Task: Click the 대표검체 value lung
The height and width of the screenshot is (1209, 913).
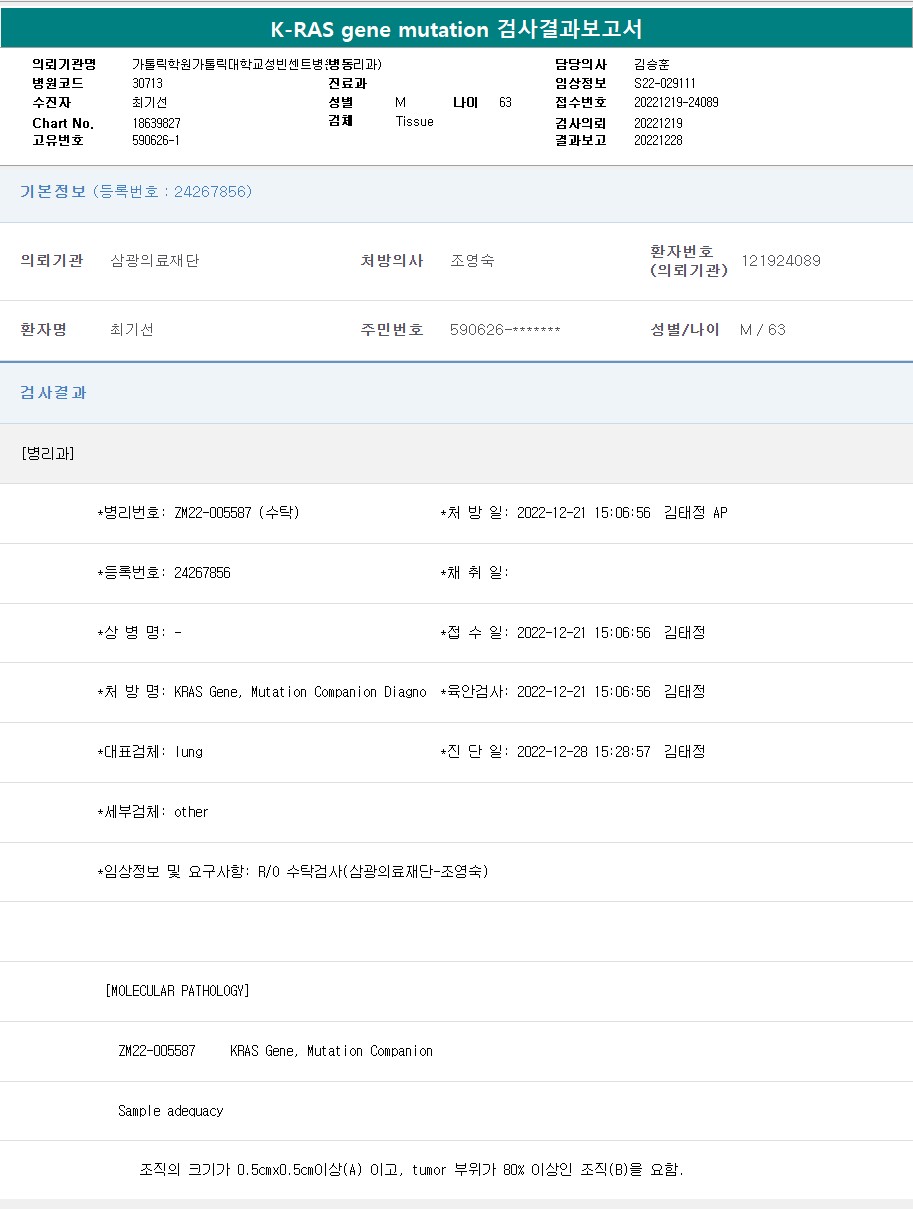Action: tap(189, 752)
